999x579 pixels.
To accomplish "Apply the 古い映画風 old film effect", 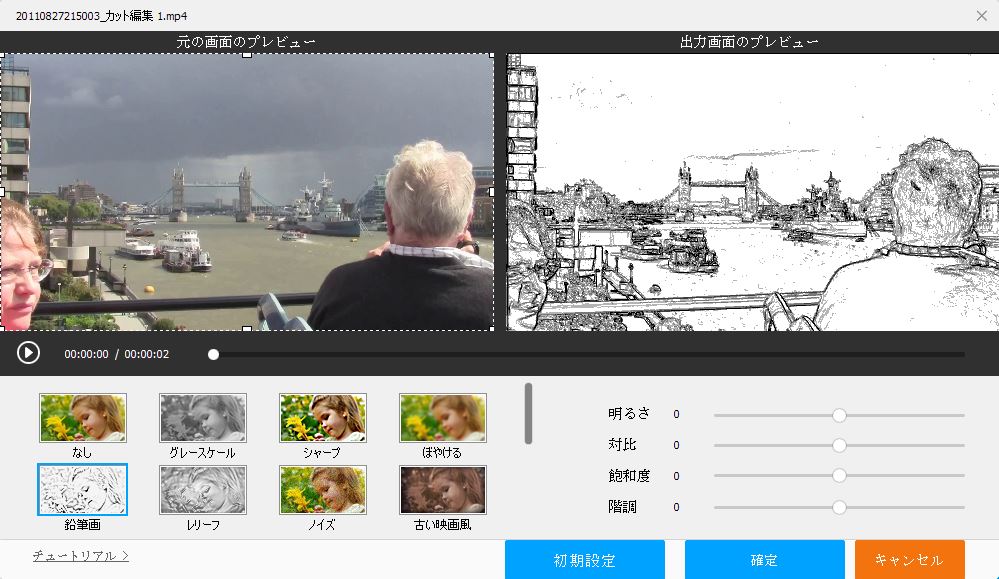I will click(442, 489).
